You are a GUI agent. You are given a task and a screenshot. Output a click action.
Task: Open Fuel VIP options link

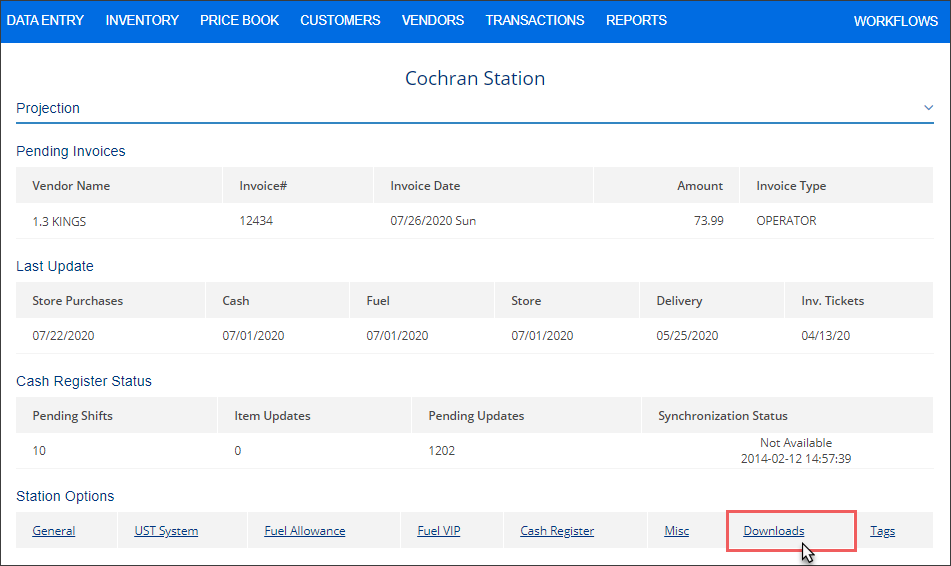[439, 531]
